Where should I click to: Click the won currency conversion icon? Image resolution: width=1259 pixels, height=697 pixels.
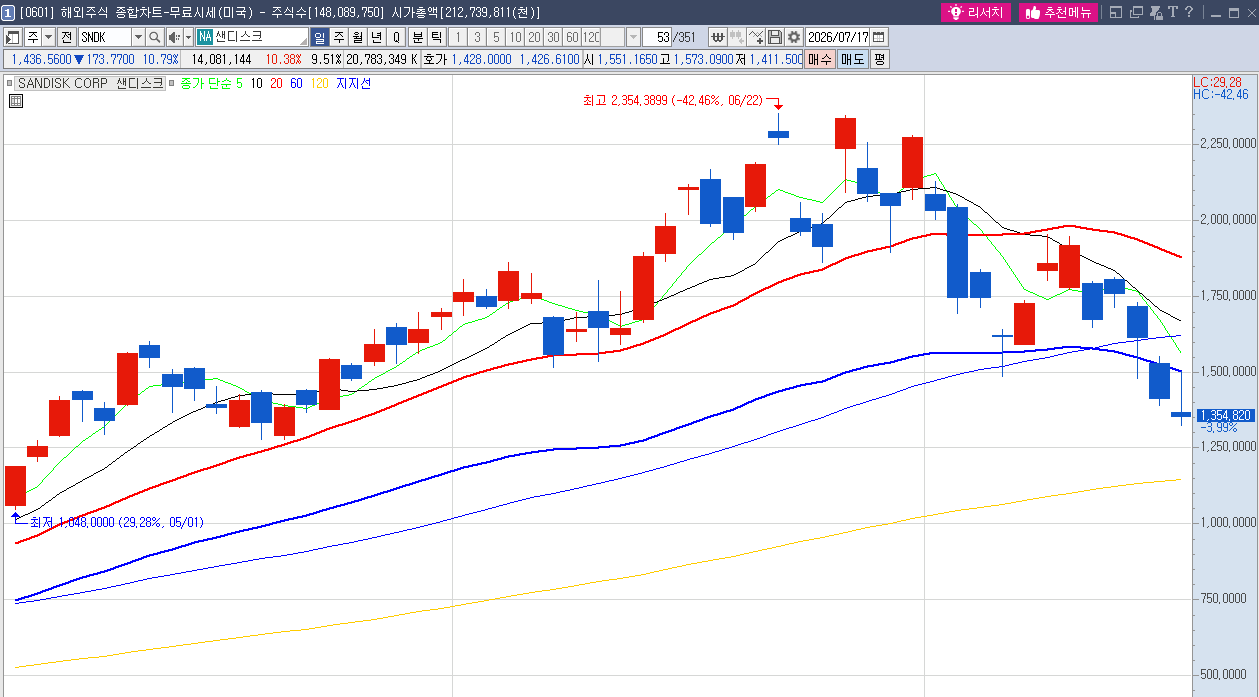click(718, 37)
